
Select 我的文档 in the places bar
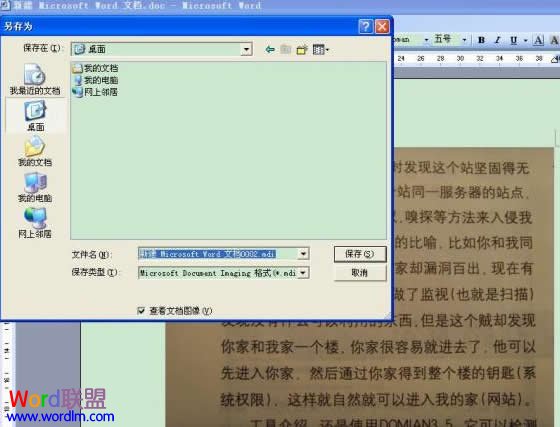(35, 152)
